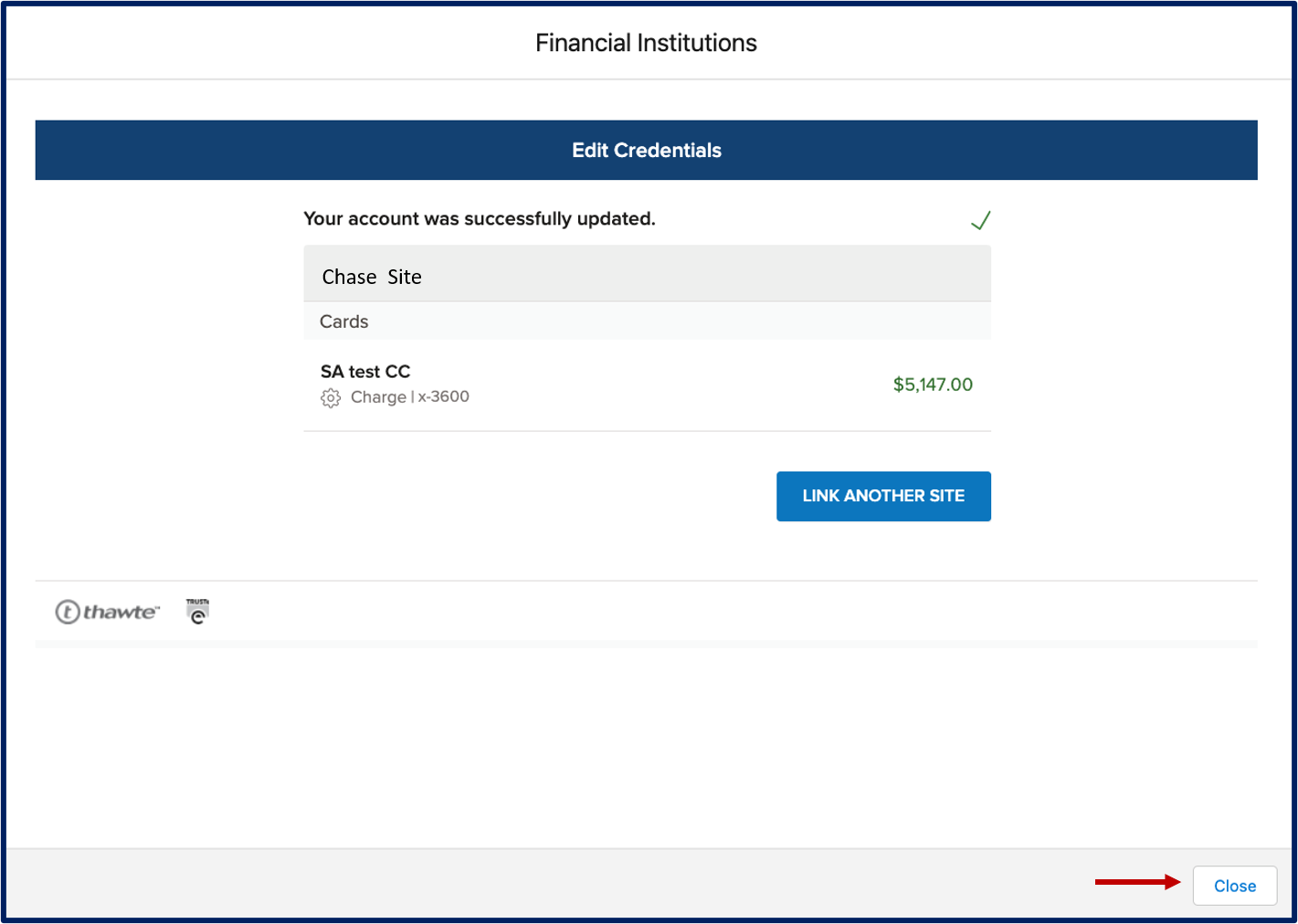The height and width of the screenshot is (924, 1298).
Task: Click the word Chase in site header
Action: point(349,277)
